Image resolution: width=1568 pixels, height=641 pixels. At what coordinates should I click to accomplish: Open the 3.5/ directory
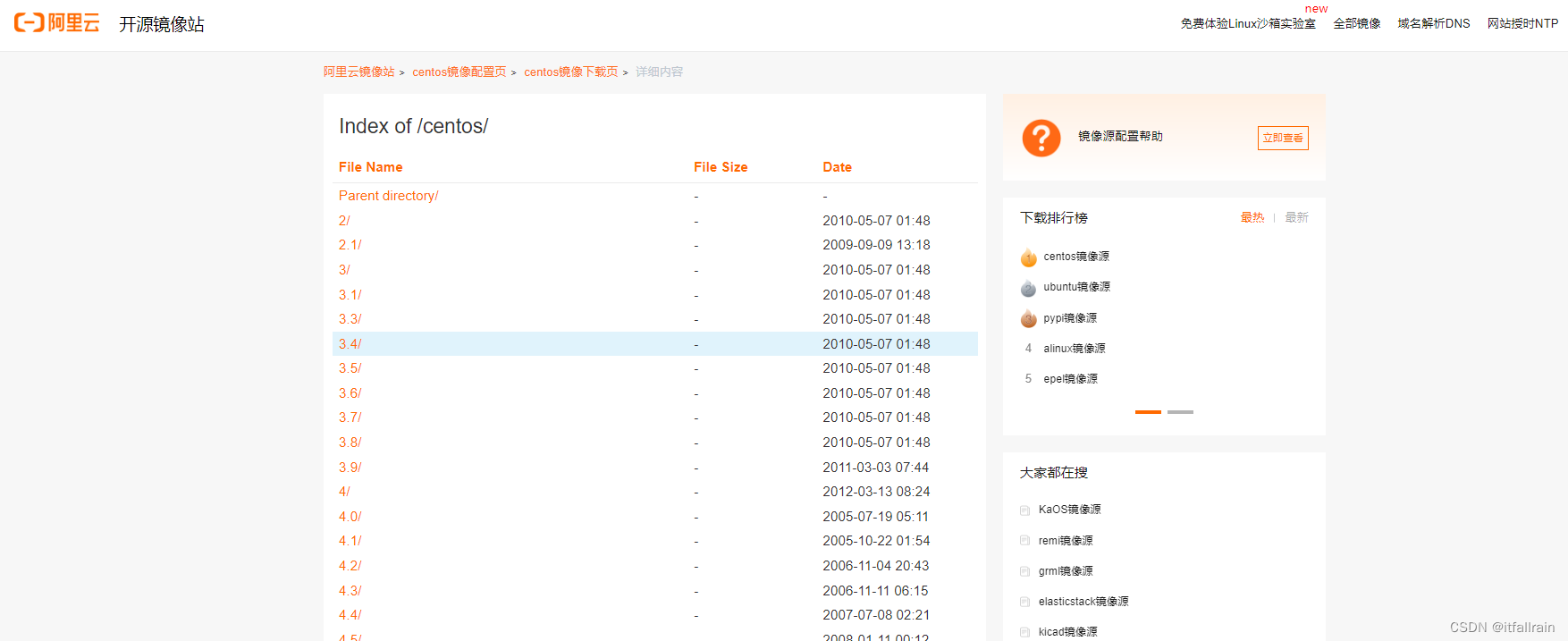(x=350, y=368)
